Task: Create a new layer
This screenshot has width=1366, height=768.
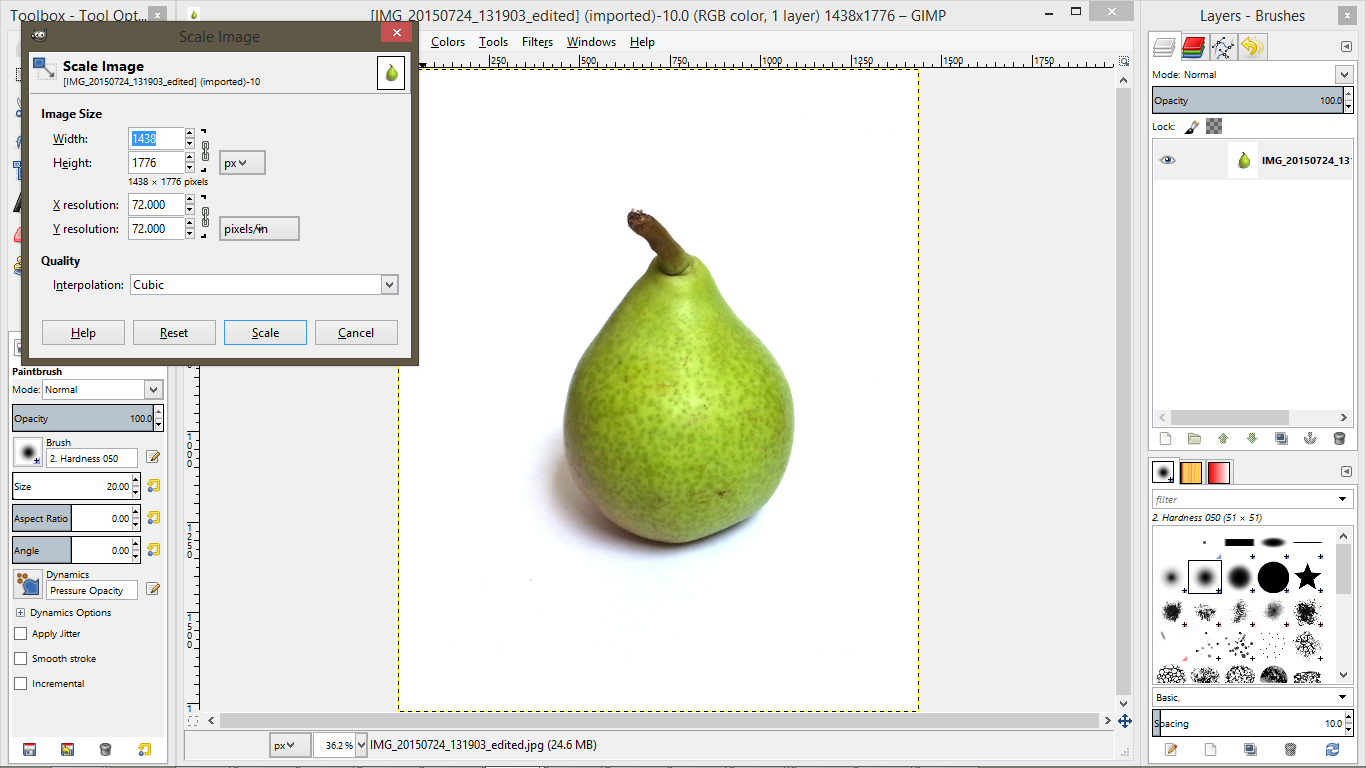Action: (x=1165, y=438)
